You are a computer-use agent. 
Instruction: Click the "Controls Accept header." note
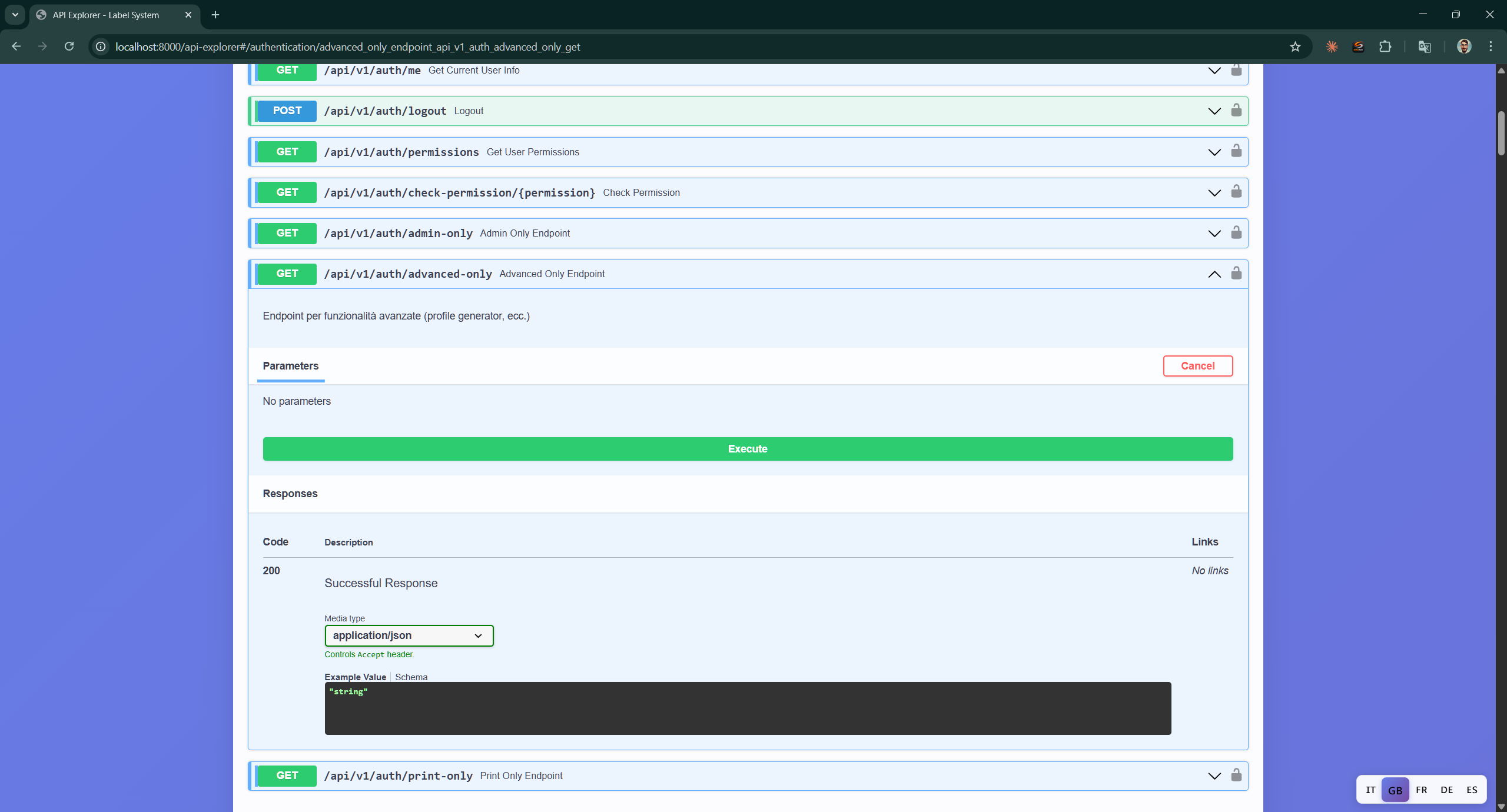coord(369,655)
